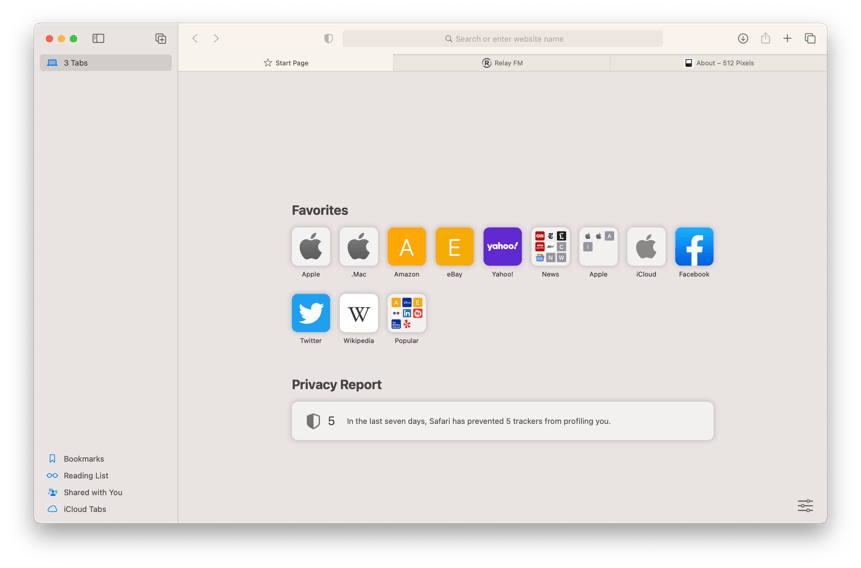Open the Twitter favorite
The image size is (861, 568).
point(311,313)
